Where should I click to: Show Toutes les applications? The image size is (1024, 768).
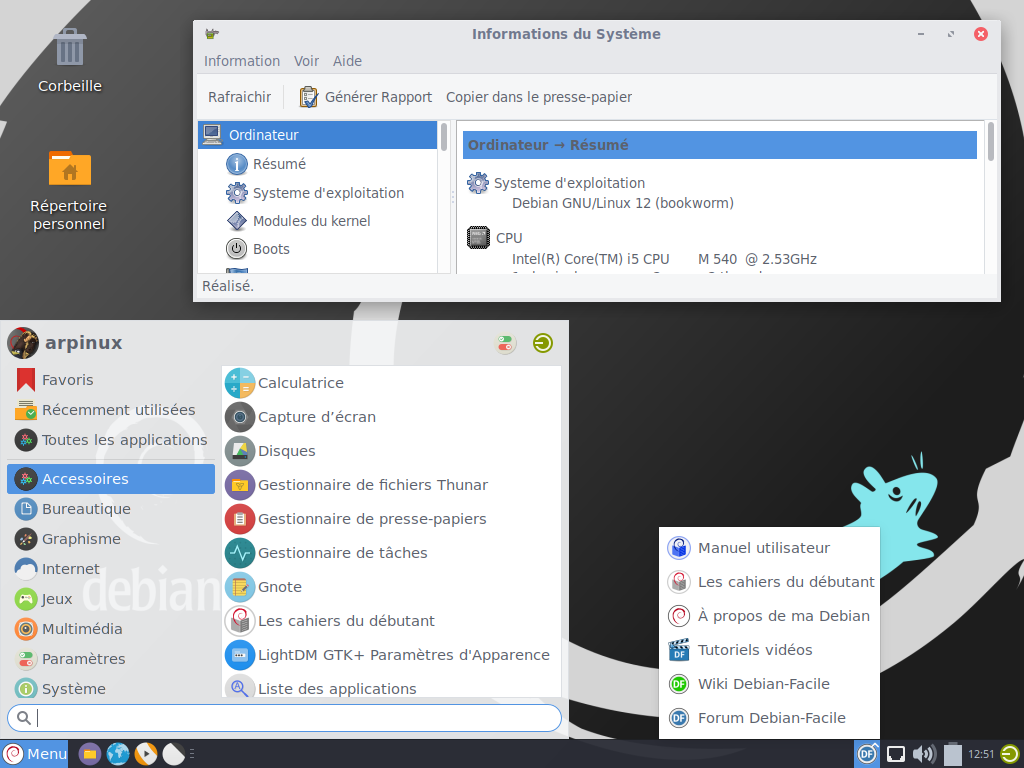pyautogui.click(x=111, y=440)
